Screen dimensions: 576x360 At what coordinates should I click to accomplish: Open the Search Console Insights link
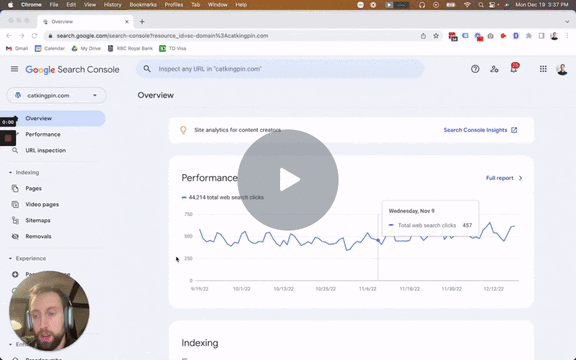475,130
